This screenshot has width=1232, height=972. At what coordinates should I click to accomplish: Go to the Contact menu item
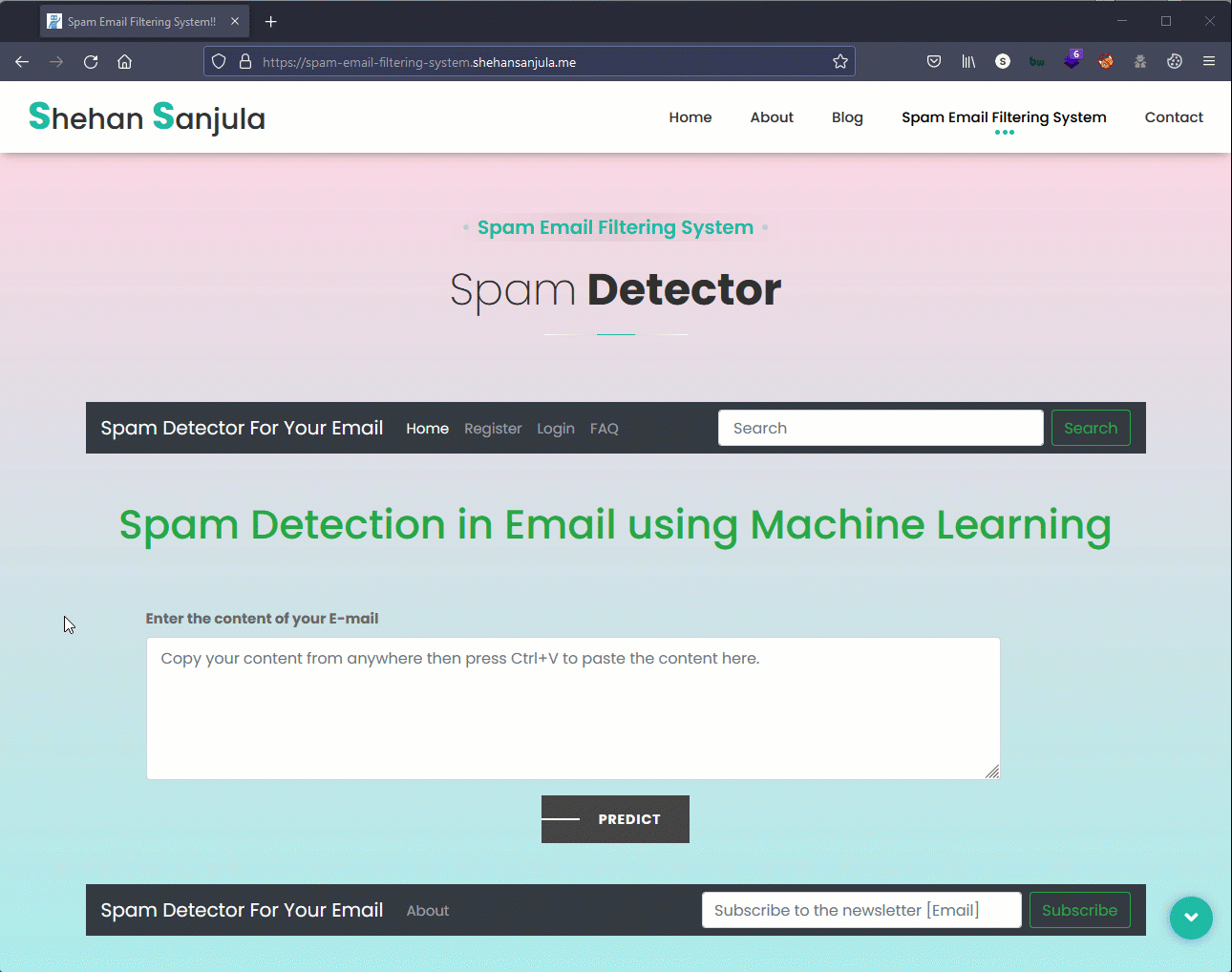pyautogui.click(x=1174, y=117)
